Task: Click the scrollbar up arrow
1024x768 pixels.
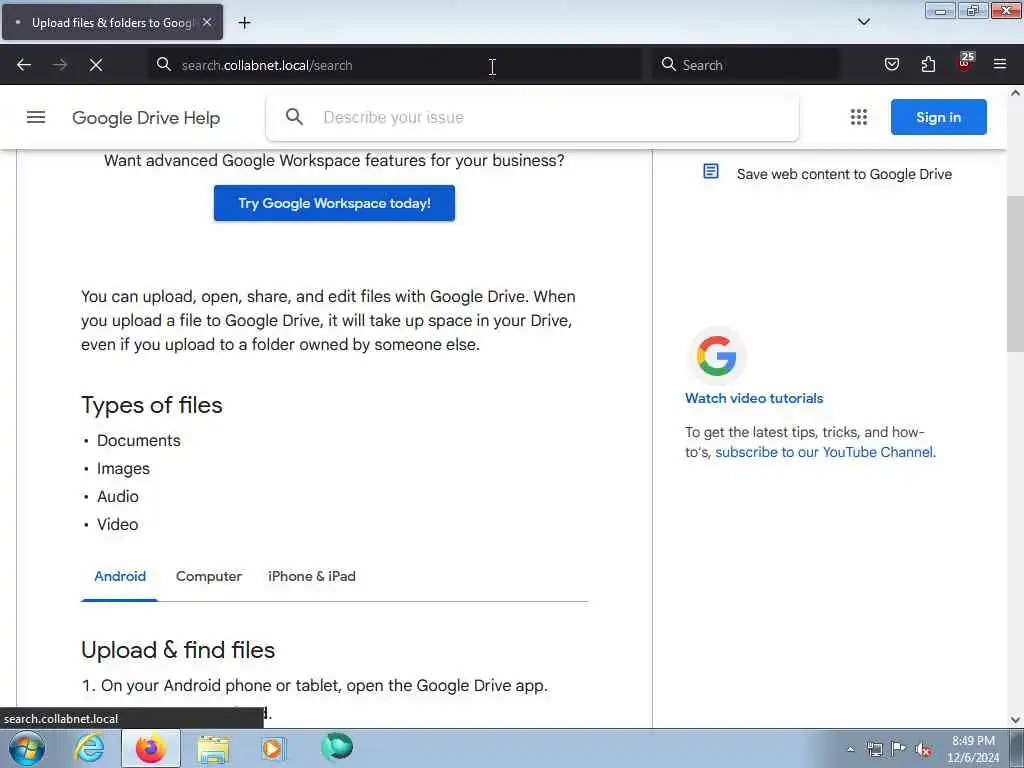Action: click(1016, 93)
